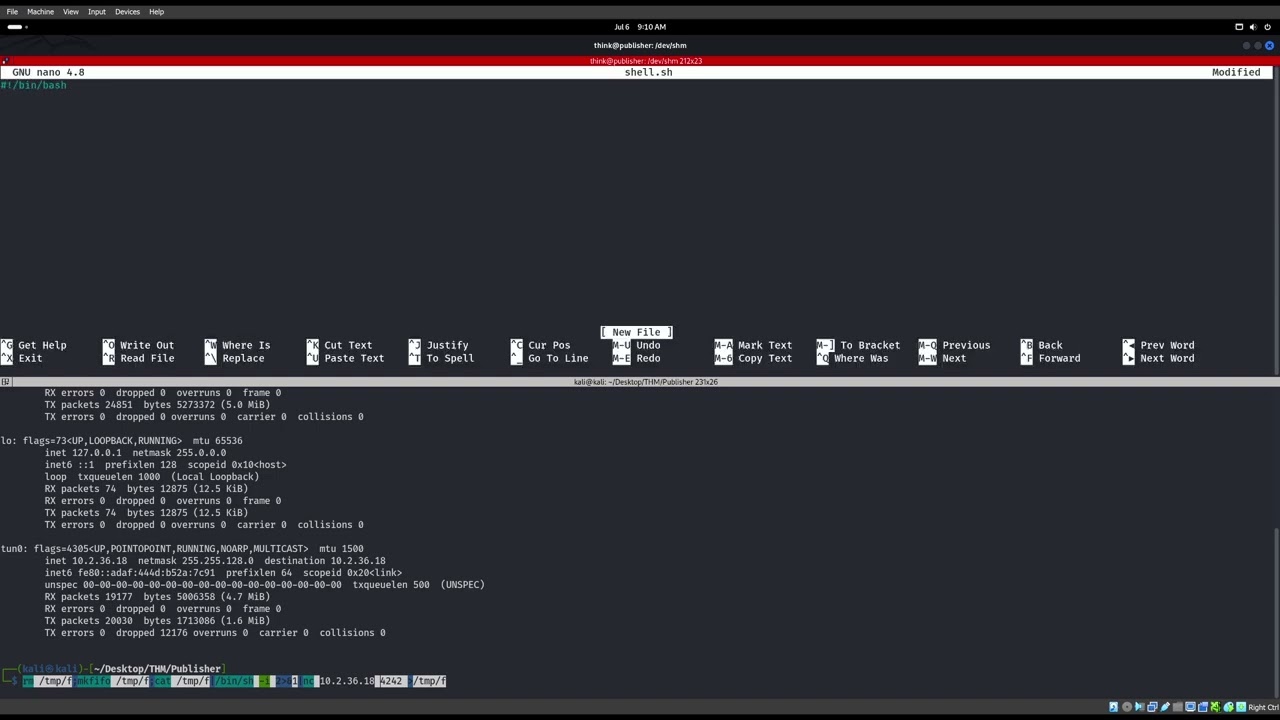Click the 'tun0: flags=4305' interface line

pos(182,549)
